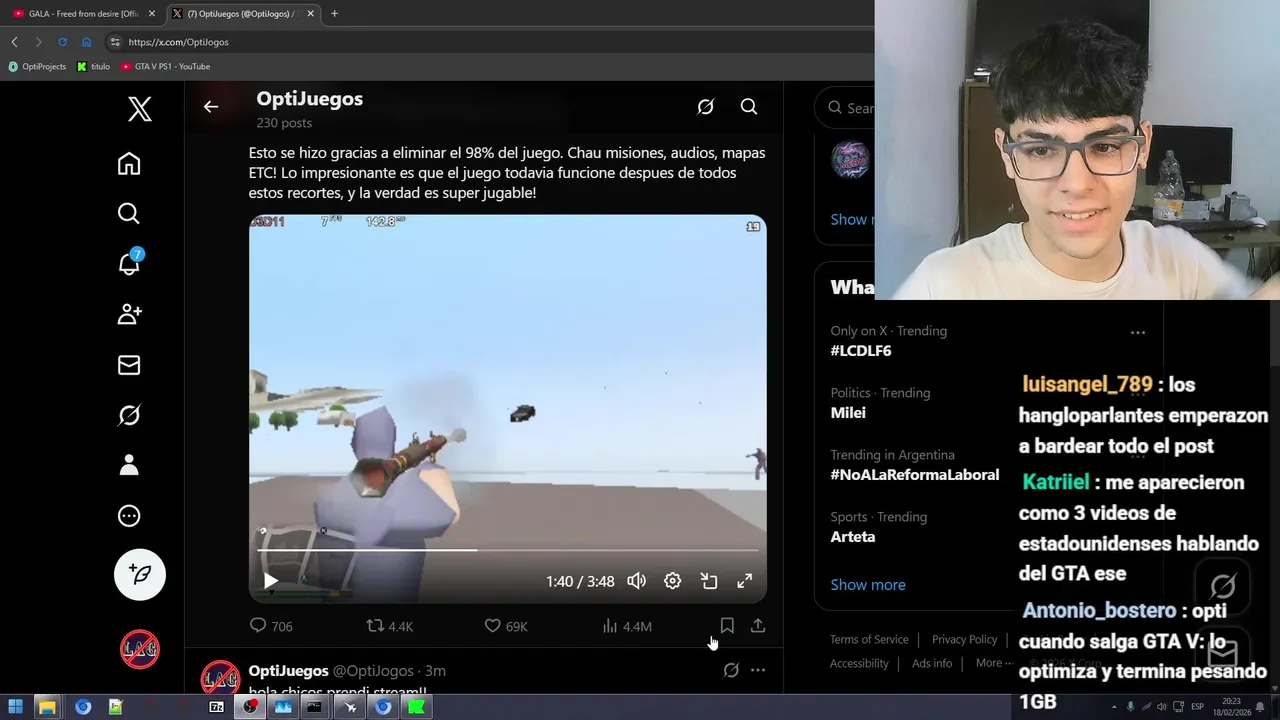The height and width of the screenshot is (720, 1280).
Task: Click OptiJuegos name on the 3m post
Action: coord(288,671)
